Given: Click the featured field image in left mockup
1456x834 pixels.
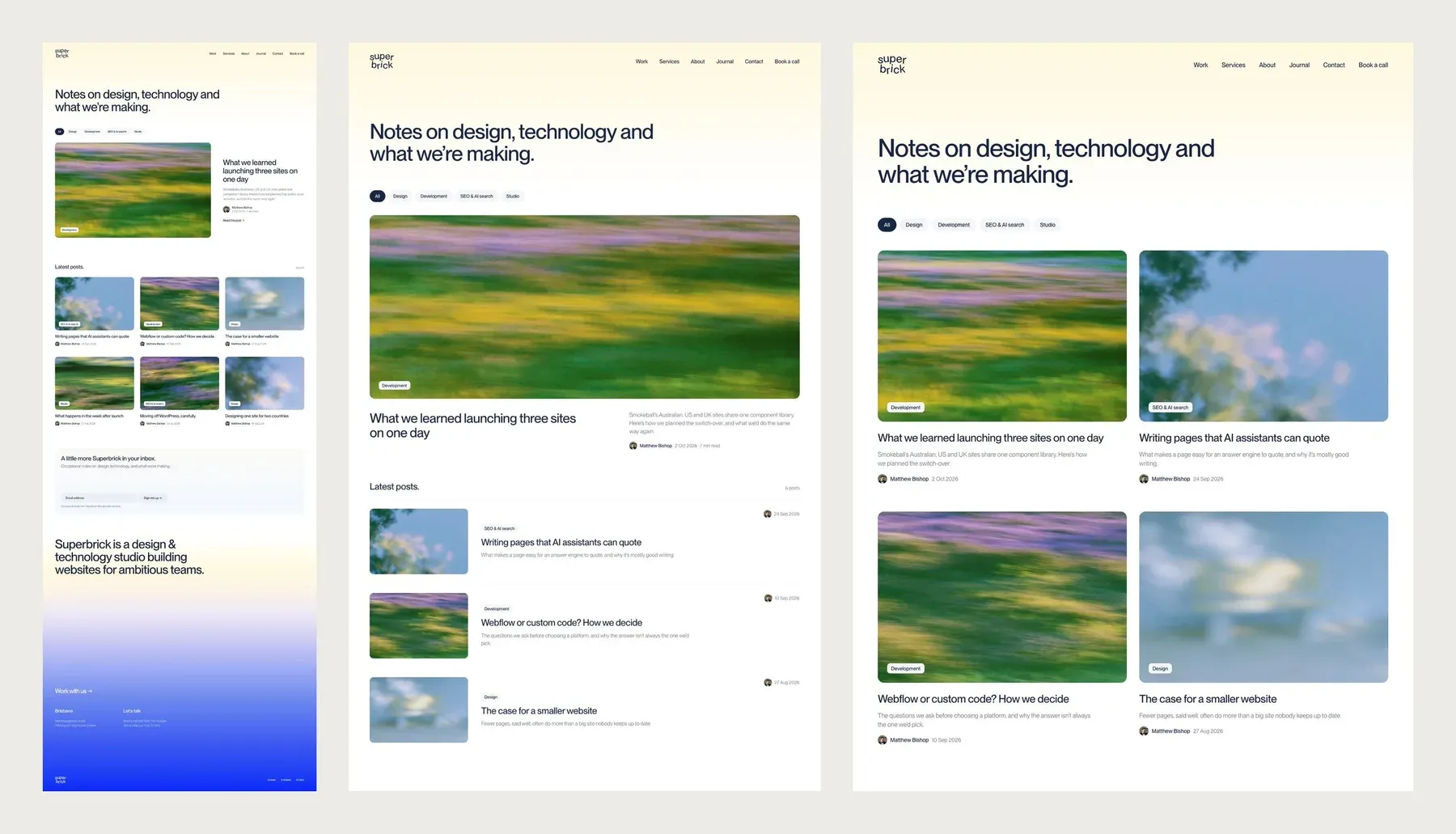Looking at the screenshot, I should 133,190.
